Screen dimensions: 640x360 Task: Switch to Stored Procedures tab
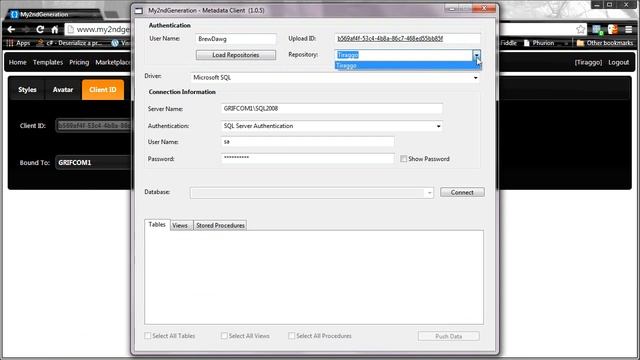220,225
